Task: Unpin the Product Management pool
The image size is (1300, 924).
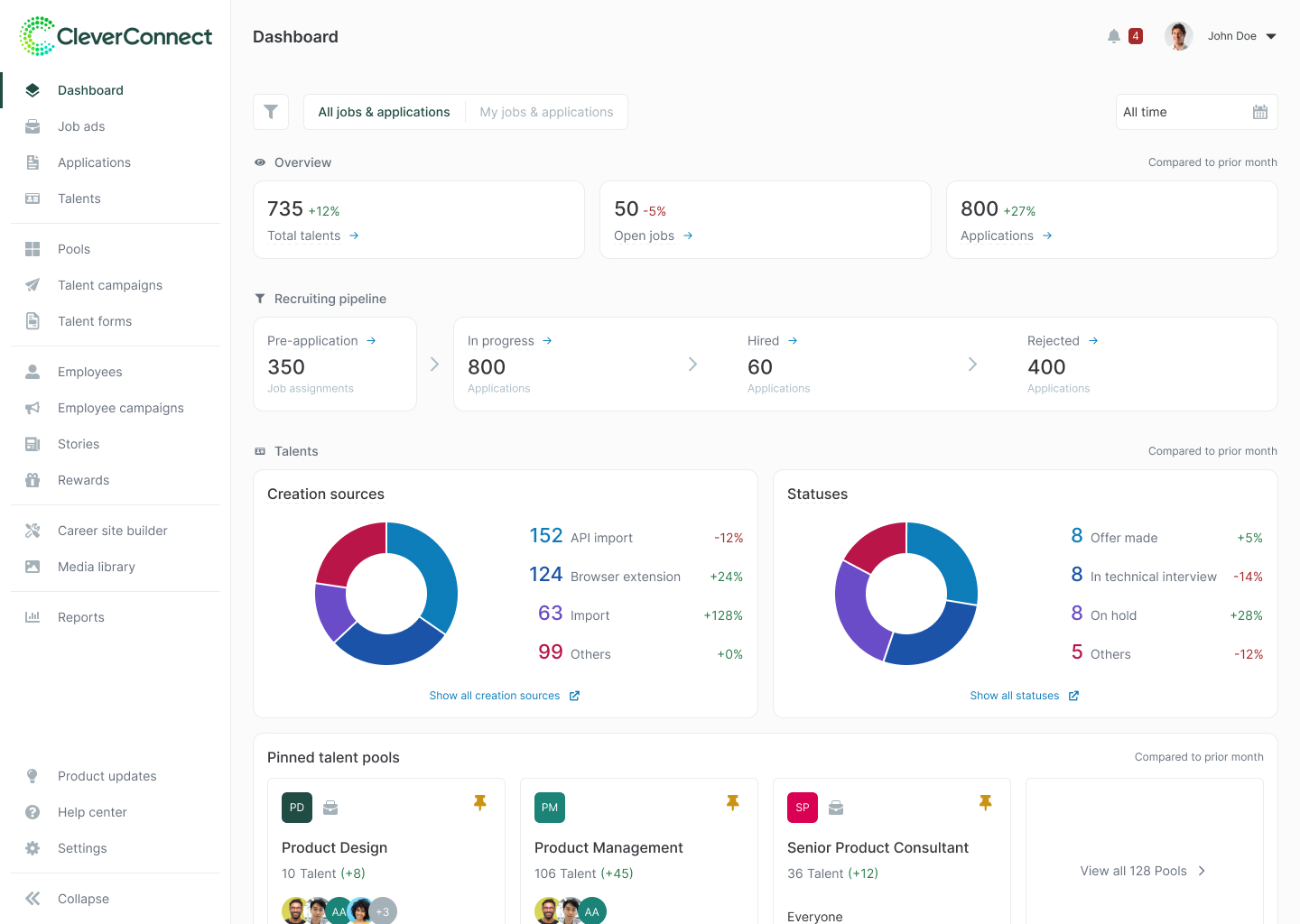Action: point(733,802)
